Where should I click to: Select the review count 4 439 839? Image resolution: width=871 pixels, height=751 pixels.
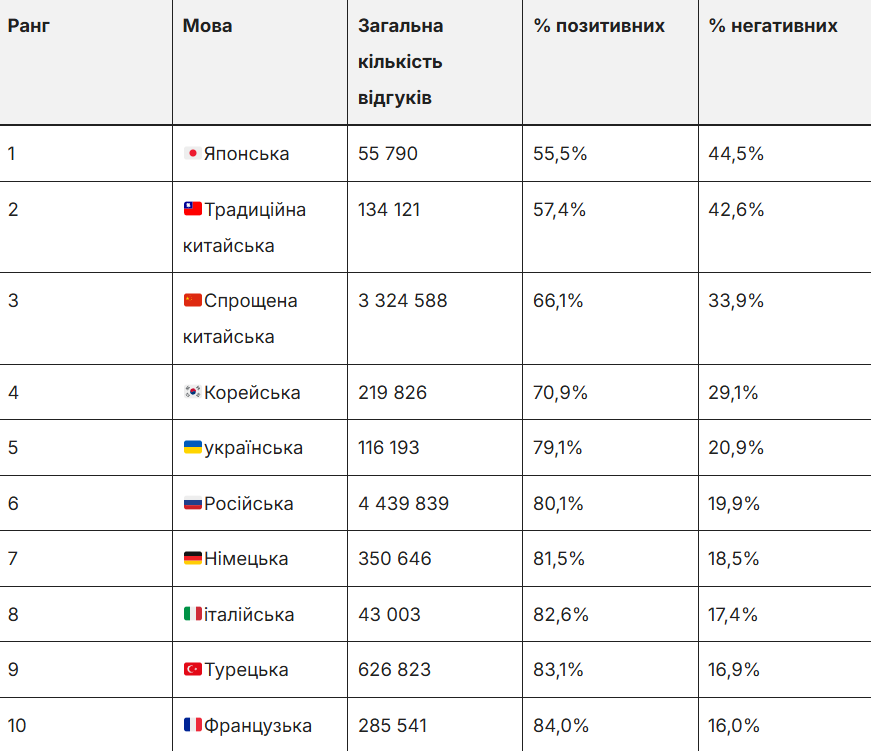click(403, 504)
